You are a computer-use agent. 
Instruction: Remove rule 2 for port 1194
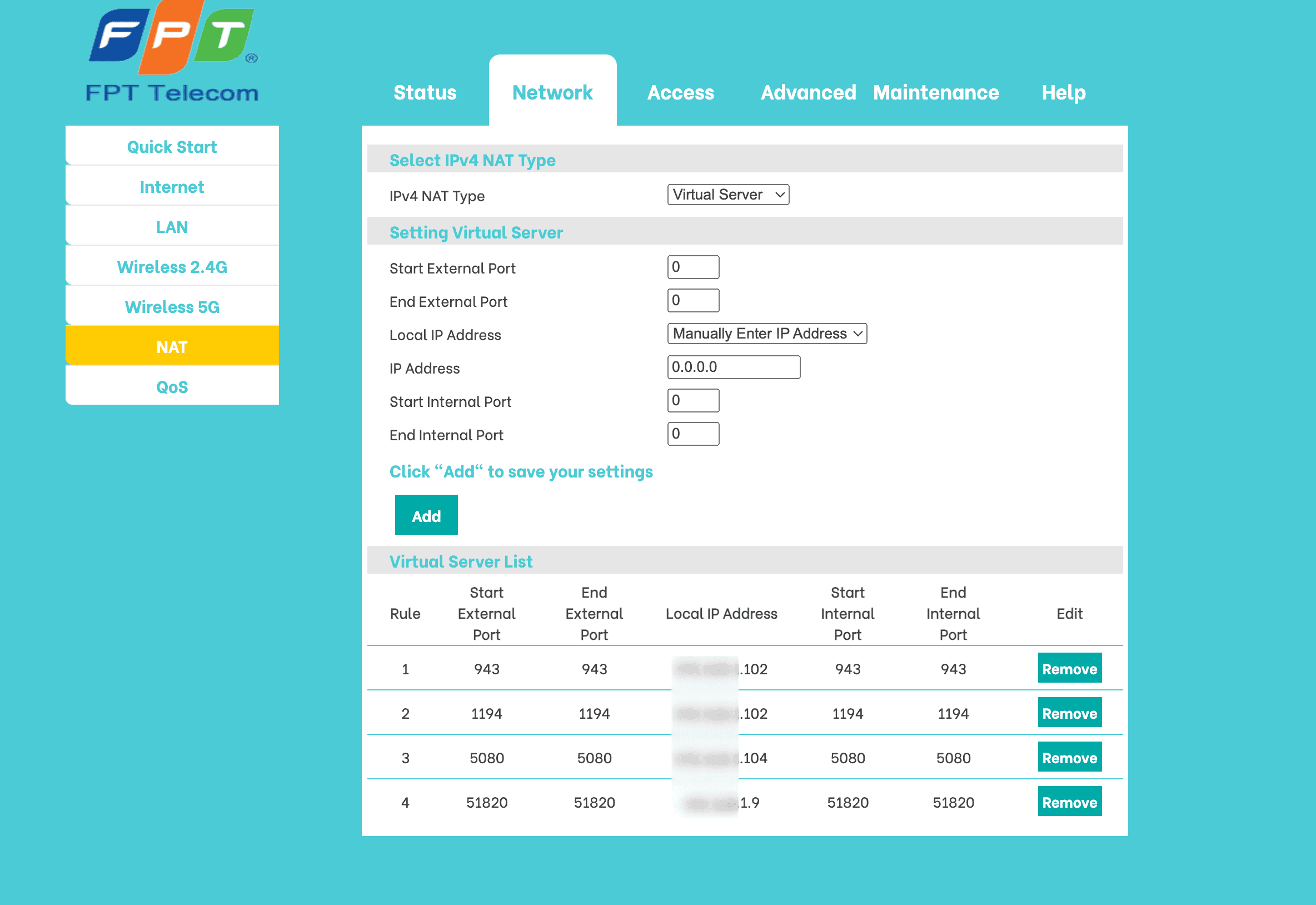pos(1069,713)
